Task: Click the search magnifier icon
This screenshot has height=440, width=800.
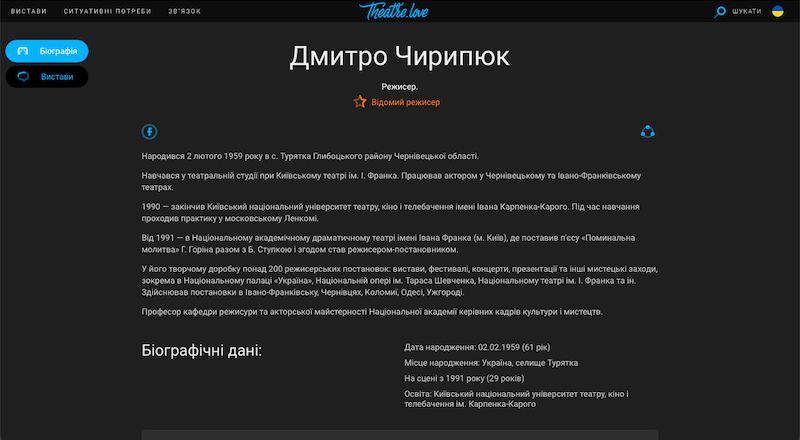Action: coord(720,11)
